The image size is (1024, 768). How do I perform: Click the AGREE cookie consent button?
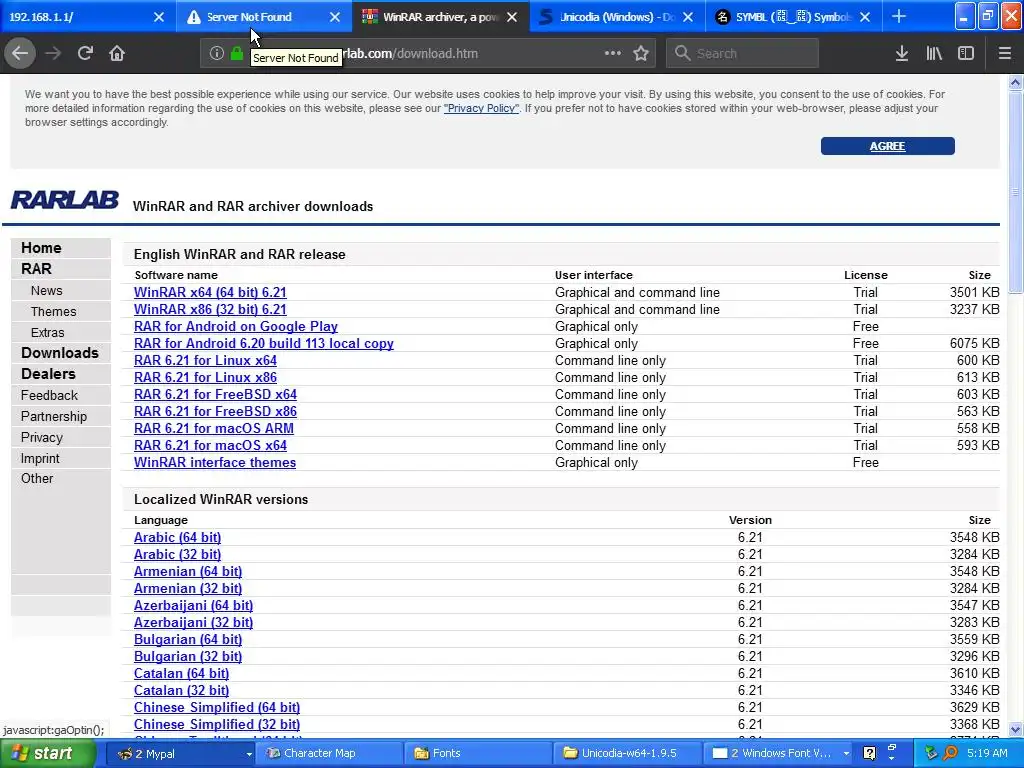pyautogui.click(x=888, y=146)
